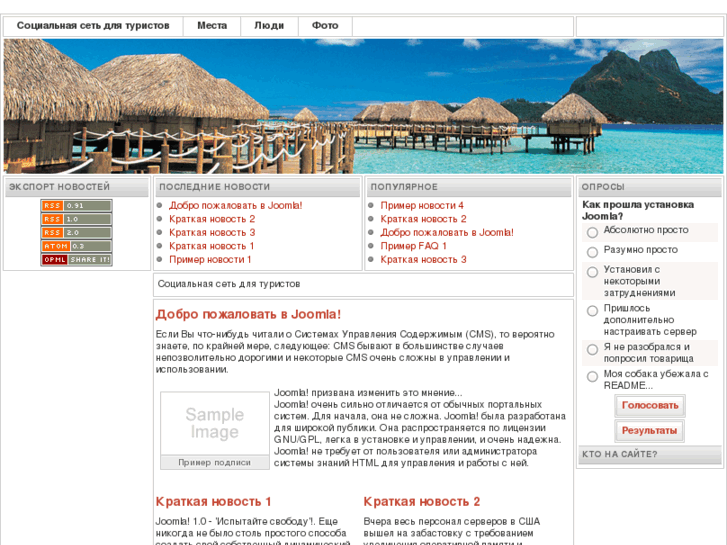Click the 'Краткая новость 2' article heading
The width and height of the screenshot is (727, 545).
point(421,501)
